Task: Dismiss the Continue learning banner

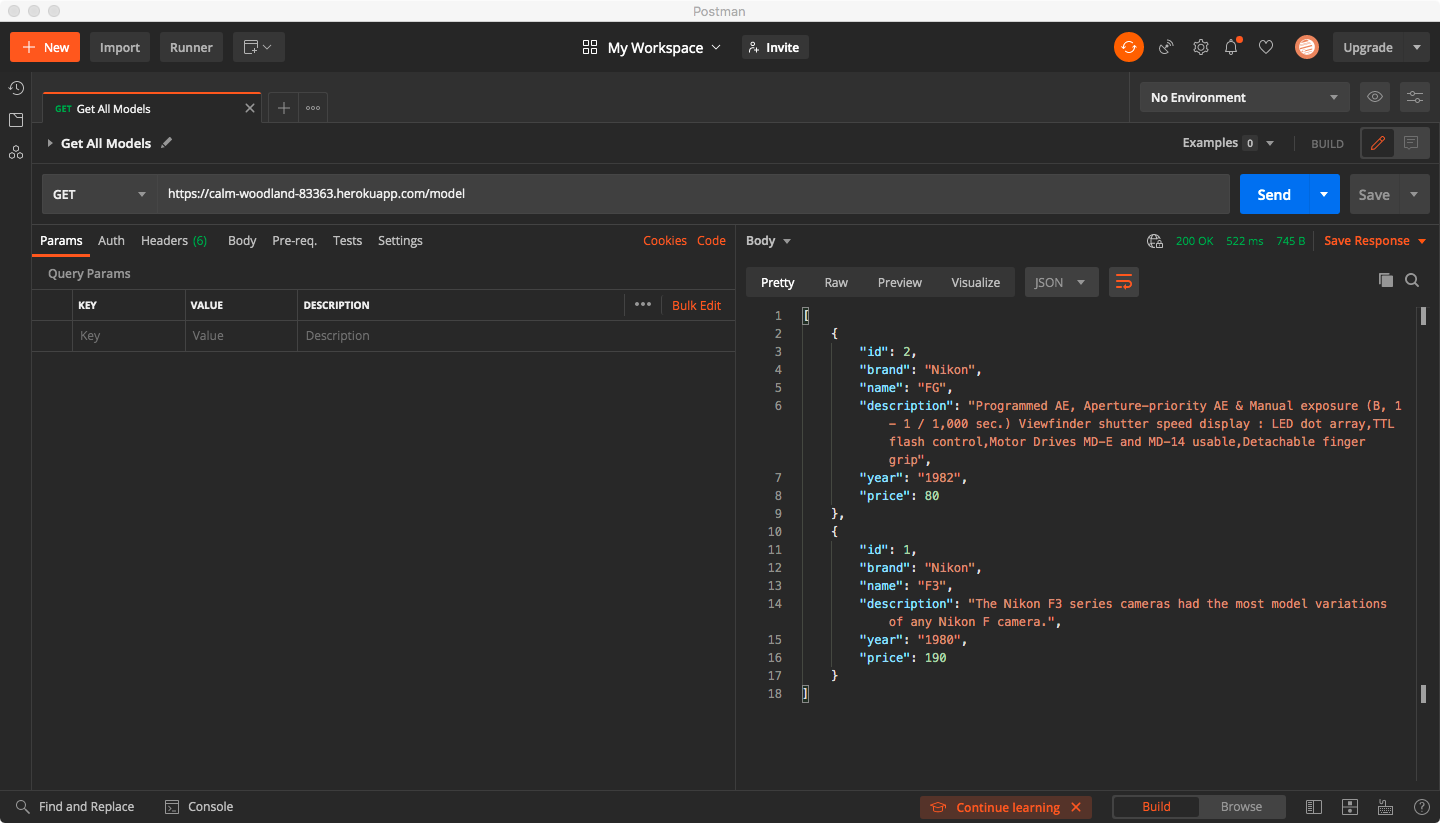Action: [1076, 807]
